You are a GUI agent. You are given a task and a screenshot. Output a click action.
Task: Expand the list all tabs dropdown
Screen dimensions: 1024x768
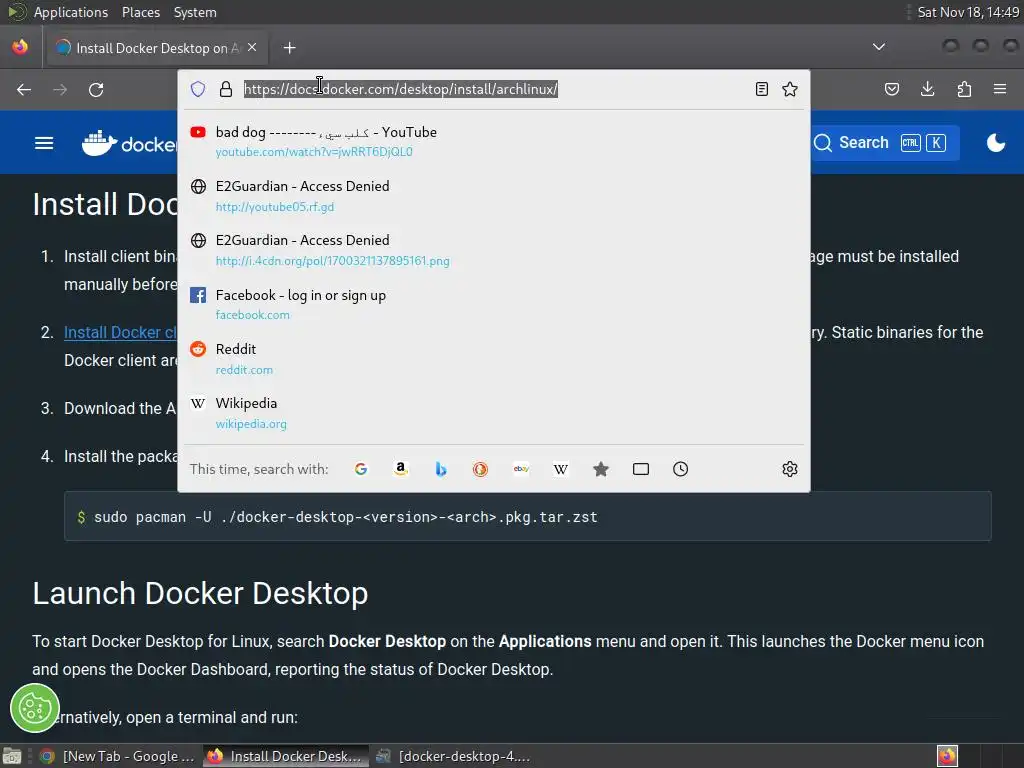click(x=879, y=47)
